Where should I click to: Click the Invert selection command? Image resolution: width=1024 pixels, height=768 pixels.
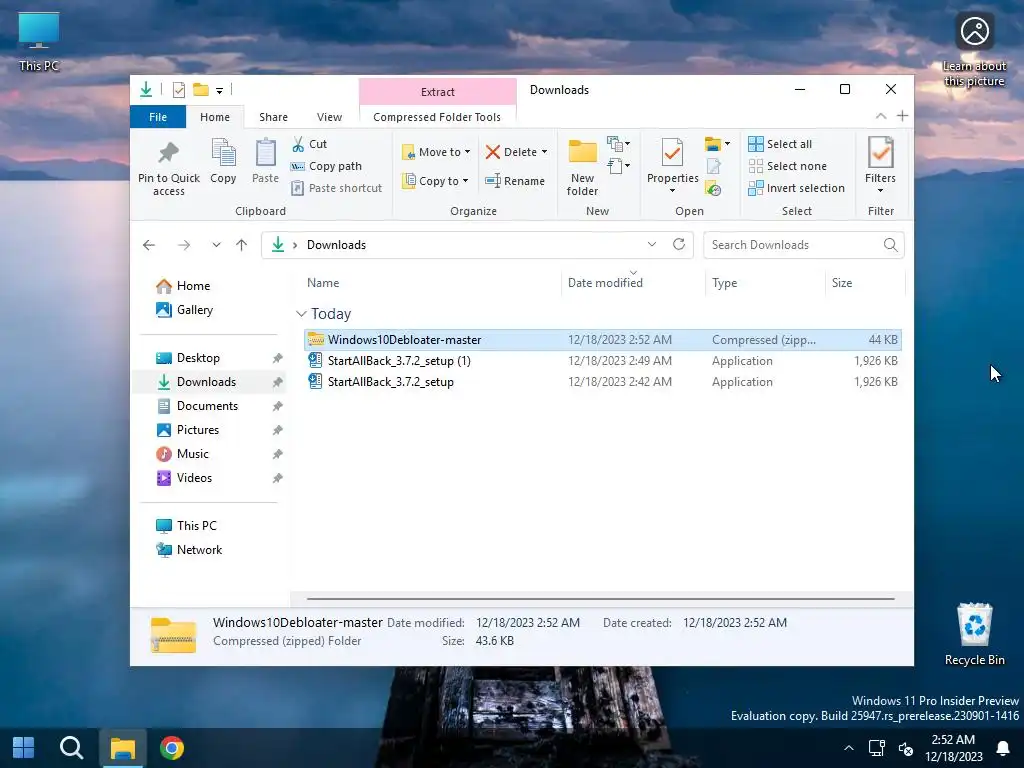pos(797,188)
